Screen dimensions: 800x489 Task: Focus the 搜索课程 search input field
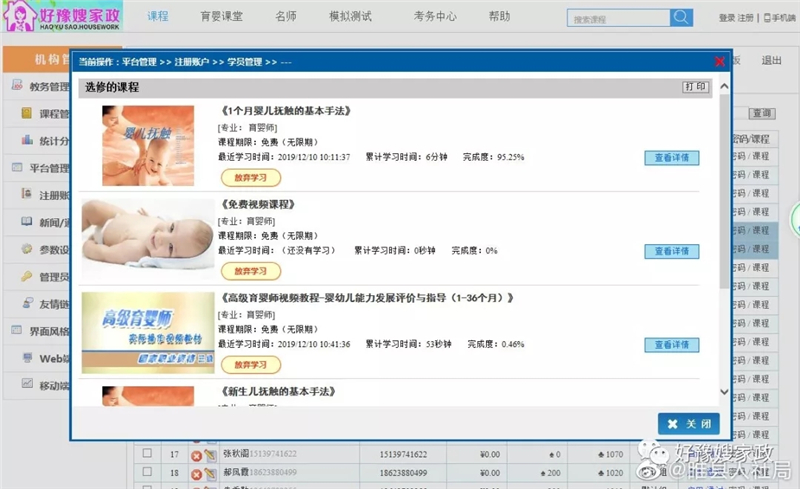click(x=618, y=19)
